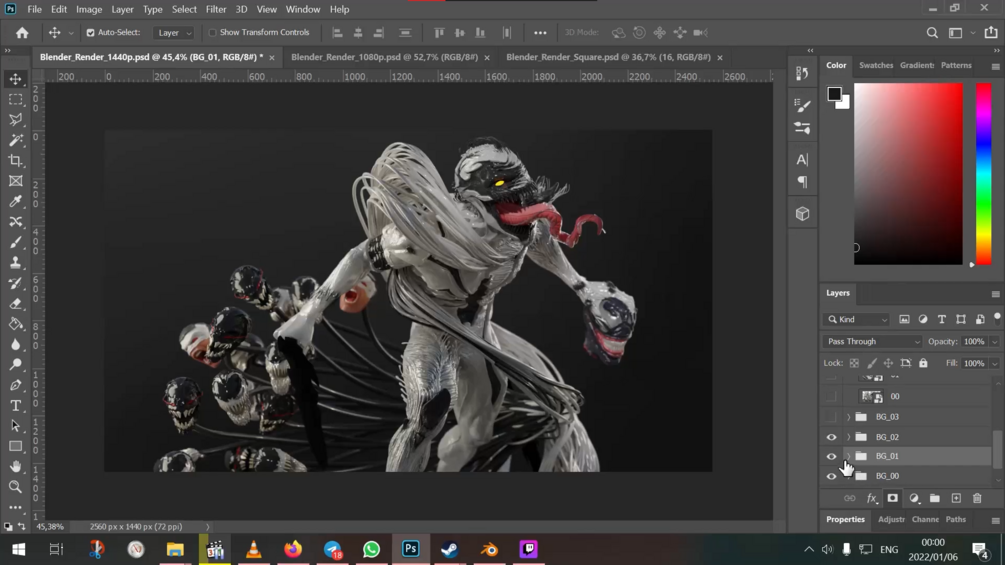
Task: Expand the BG_02 group folder
Action: coord(848,437)
